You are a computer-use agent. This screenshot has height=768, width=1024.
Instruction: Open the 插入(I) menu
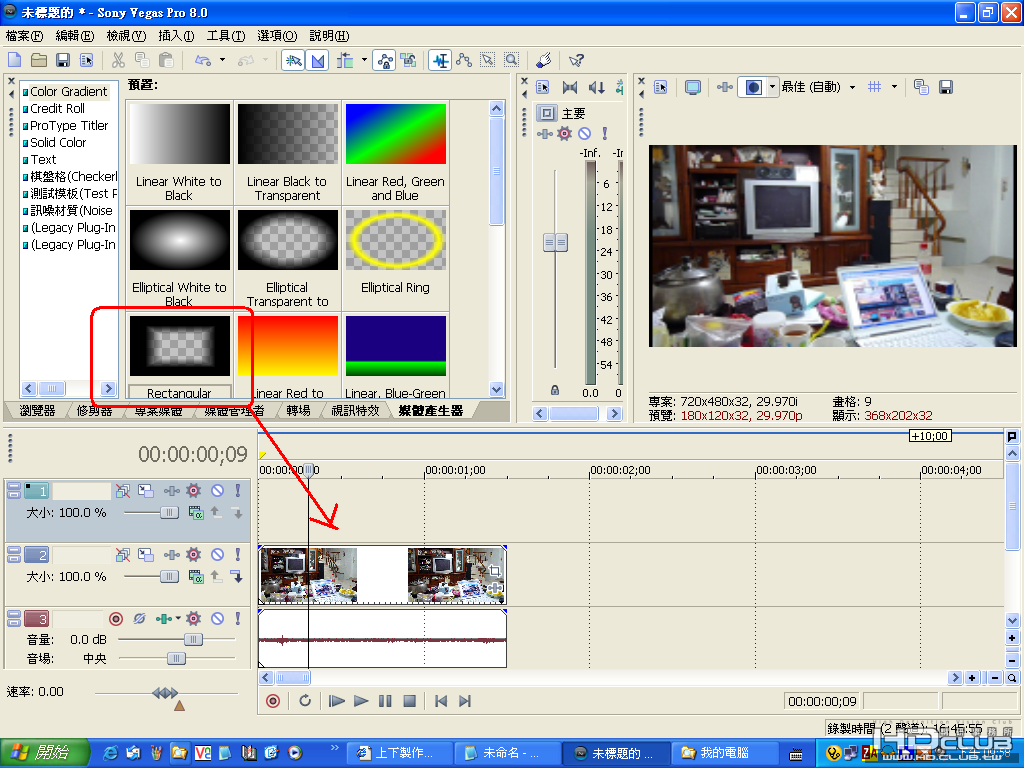176,36
